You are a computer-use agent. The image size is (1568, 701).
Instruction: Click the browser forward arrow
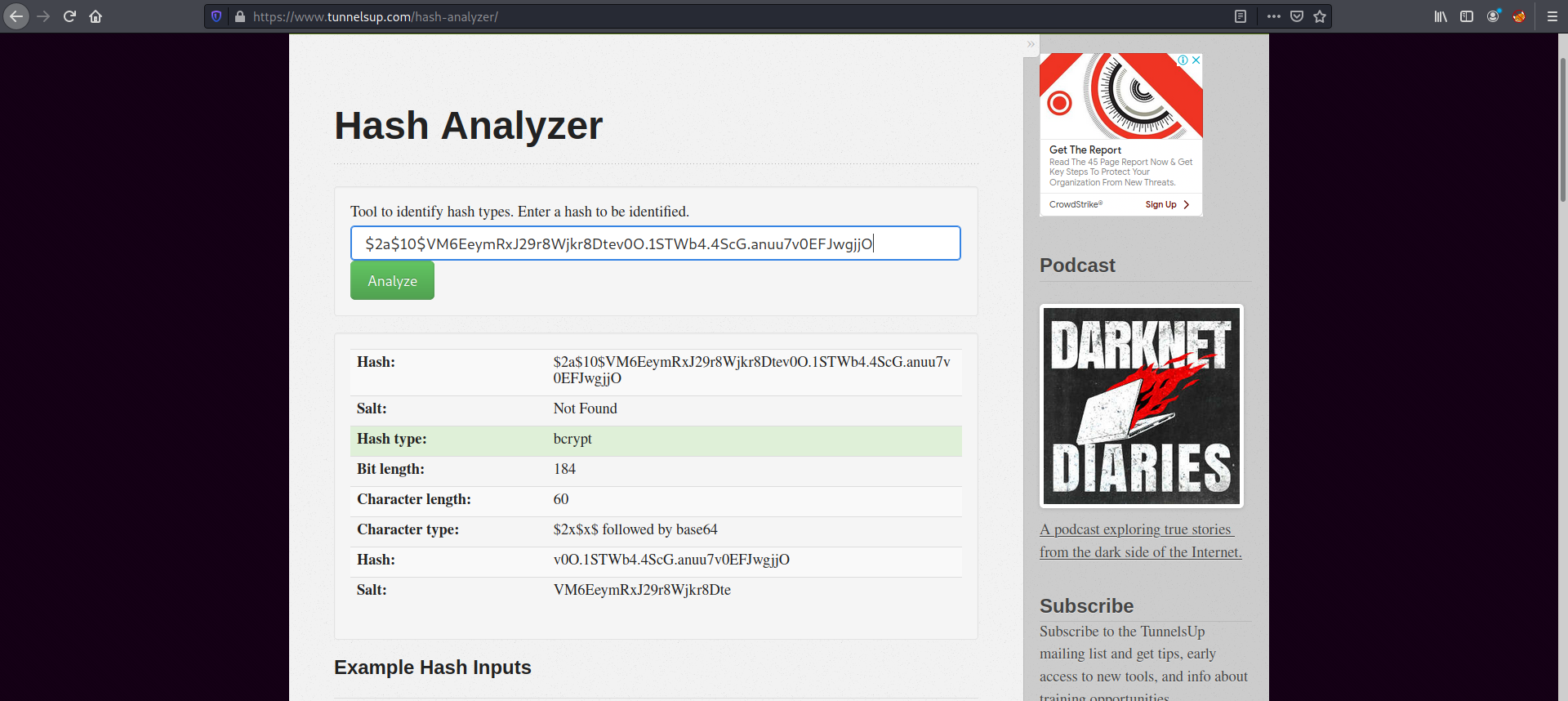(x=43, y=16)
